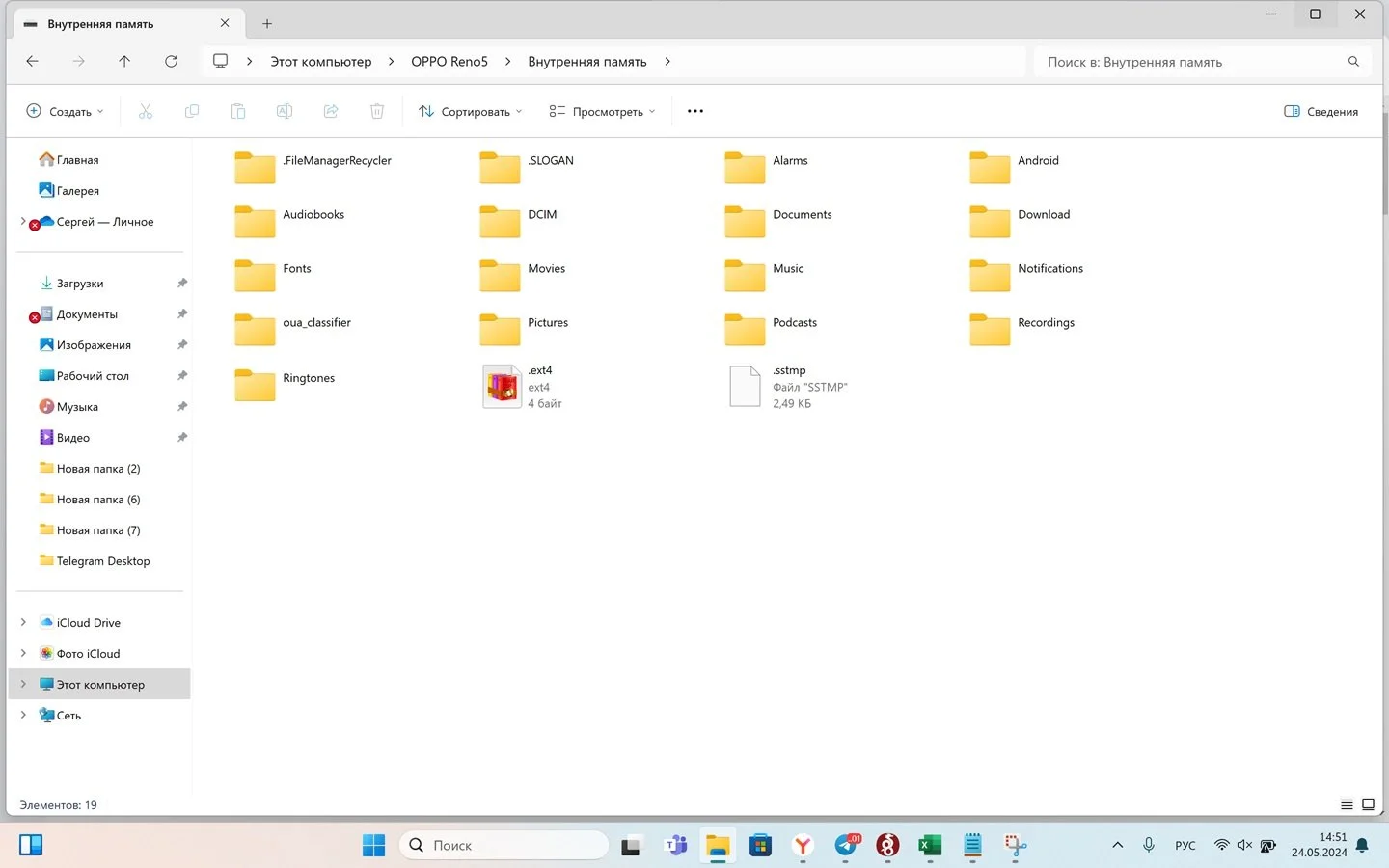Click the Paste clipboard icon
1389x868 pixels.
click(x=238, y=111)
